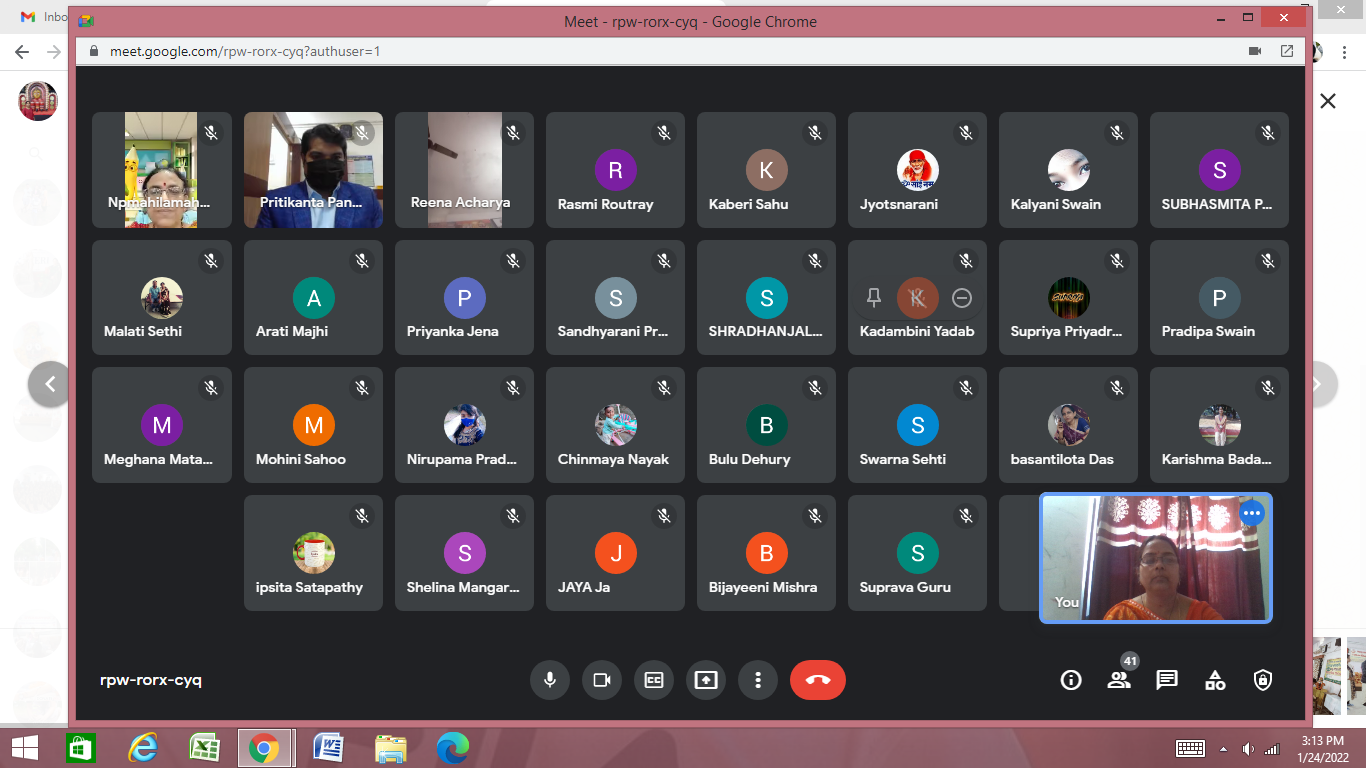The width and height of the screenshot is (1366, 768).
Task: Select the Kaberi Sahu name label
Action: click(x=748, y=204)
